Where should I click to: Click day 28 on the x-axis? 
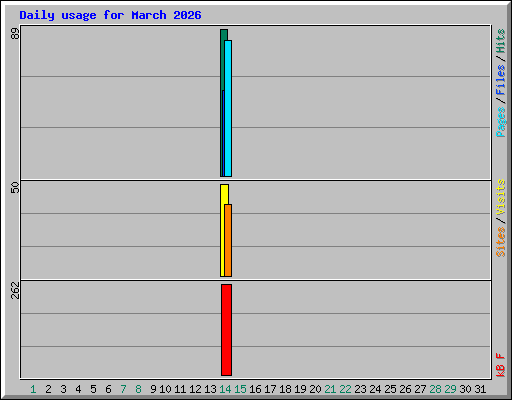click(x=435, y=389)
